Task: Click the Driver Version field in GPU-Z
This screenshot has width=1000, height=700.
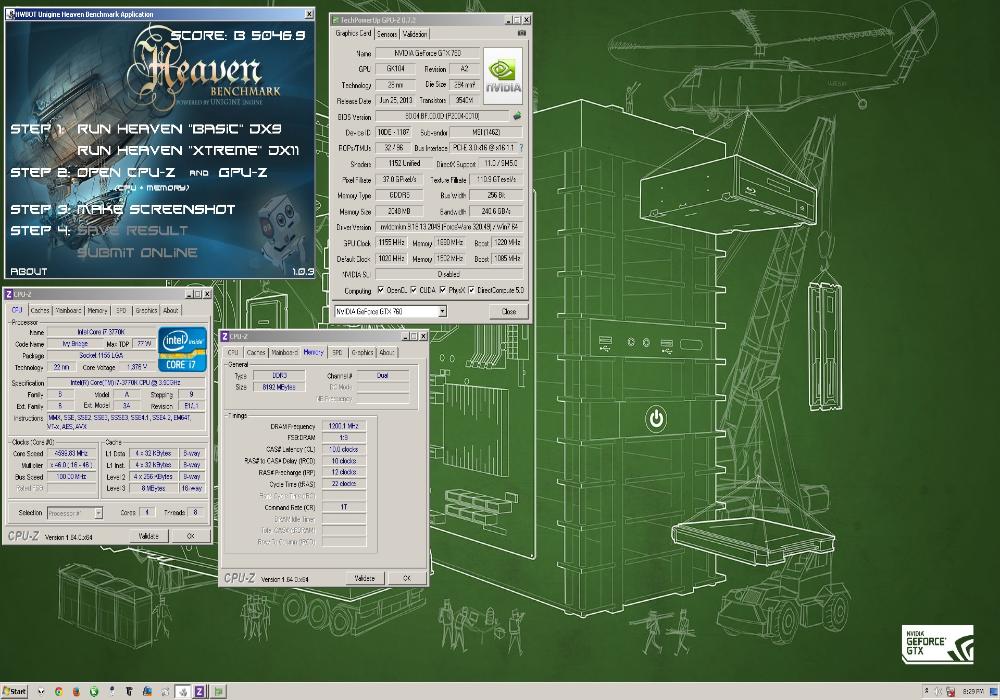Action: (449, 226)
